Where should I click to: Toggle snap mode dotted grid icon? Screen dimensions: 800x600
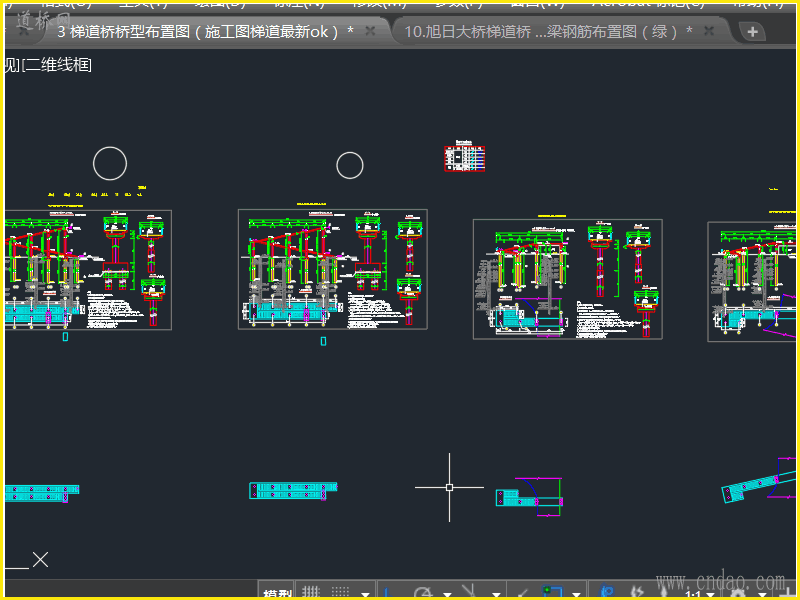(340, 592)
